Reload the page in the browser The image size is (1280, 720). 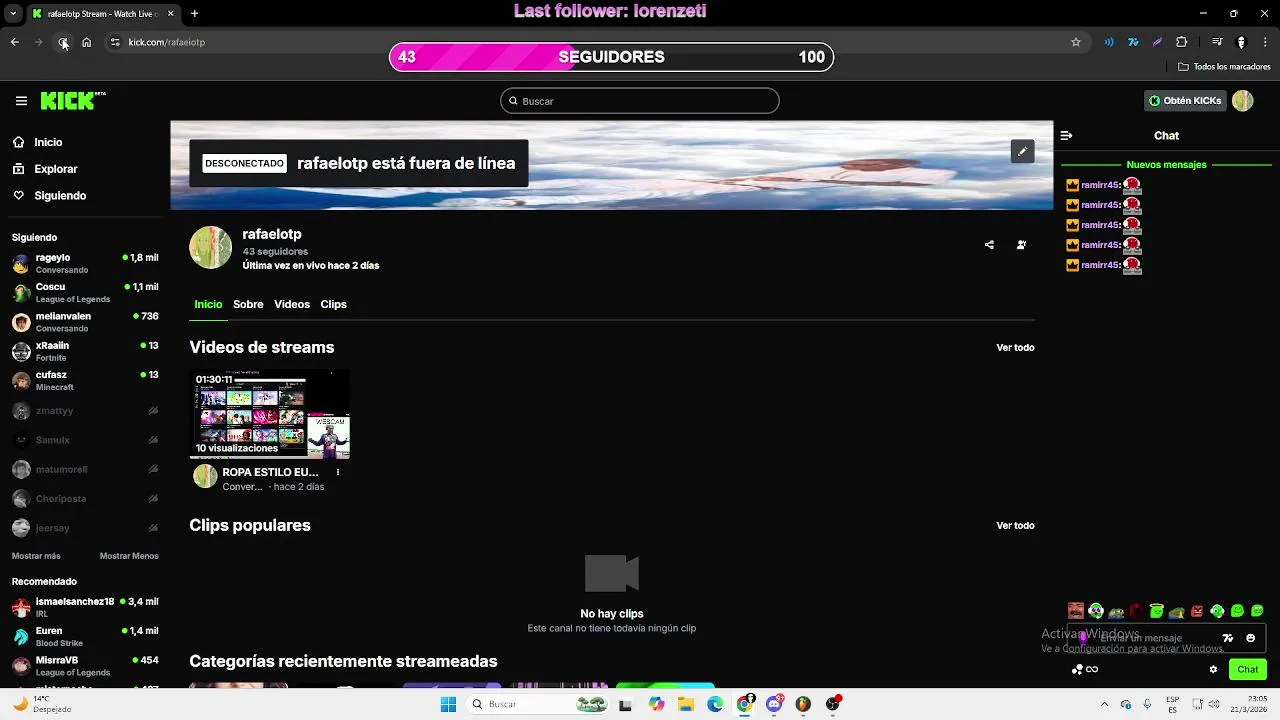(63, 42)
